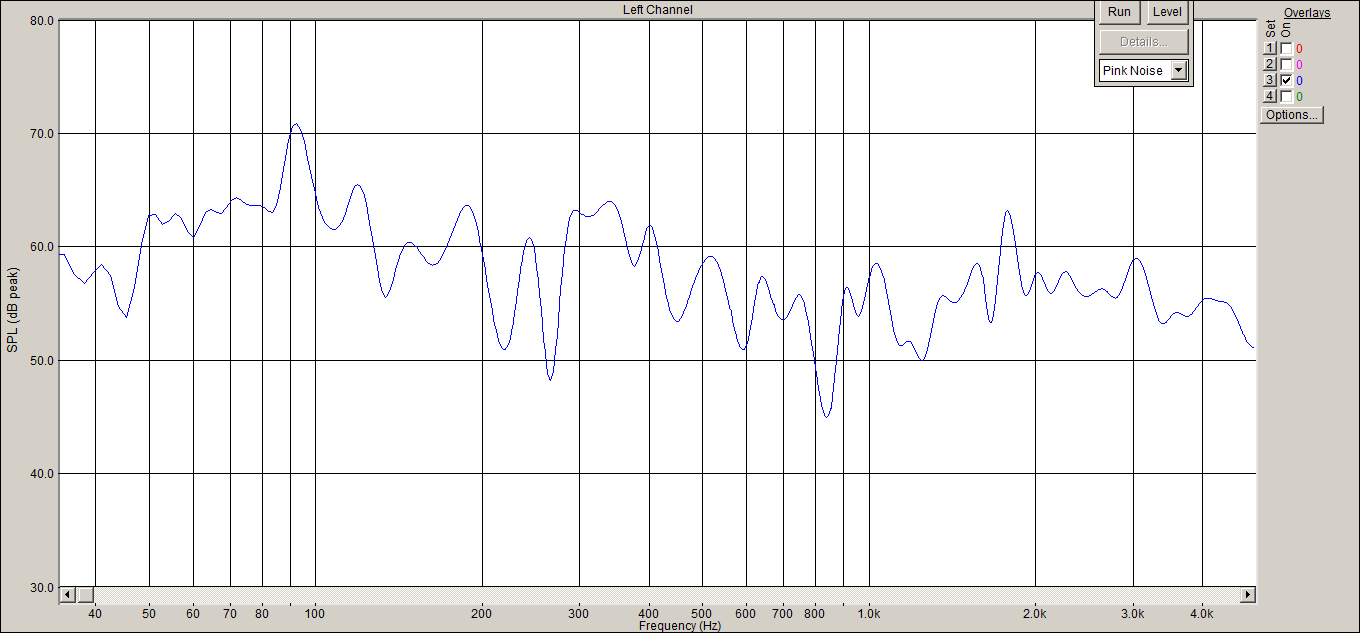The height and width of the screenshot is (633, 1364).
Task: Click the Frequency (Hz) axis label
Action: pyautogui.click(x=680, y=626)
